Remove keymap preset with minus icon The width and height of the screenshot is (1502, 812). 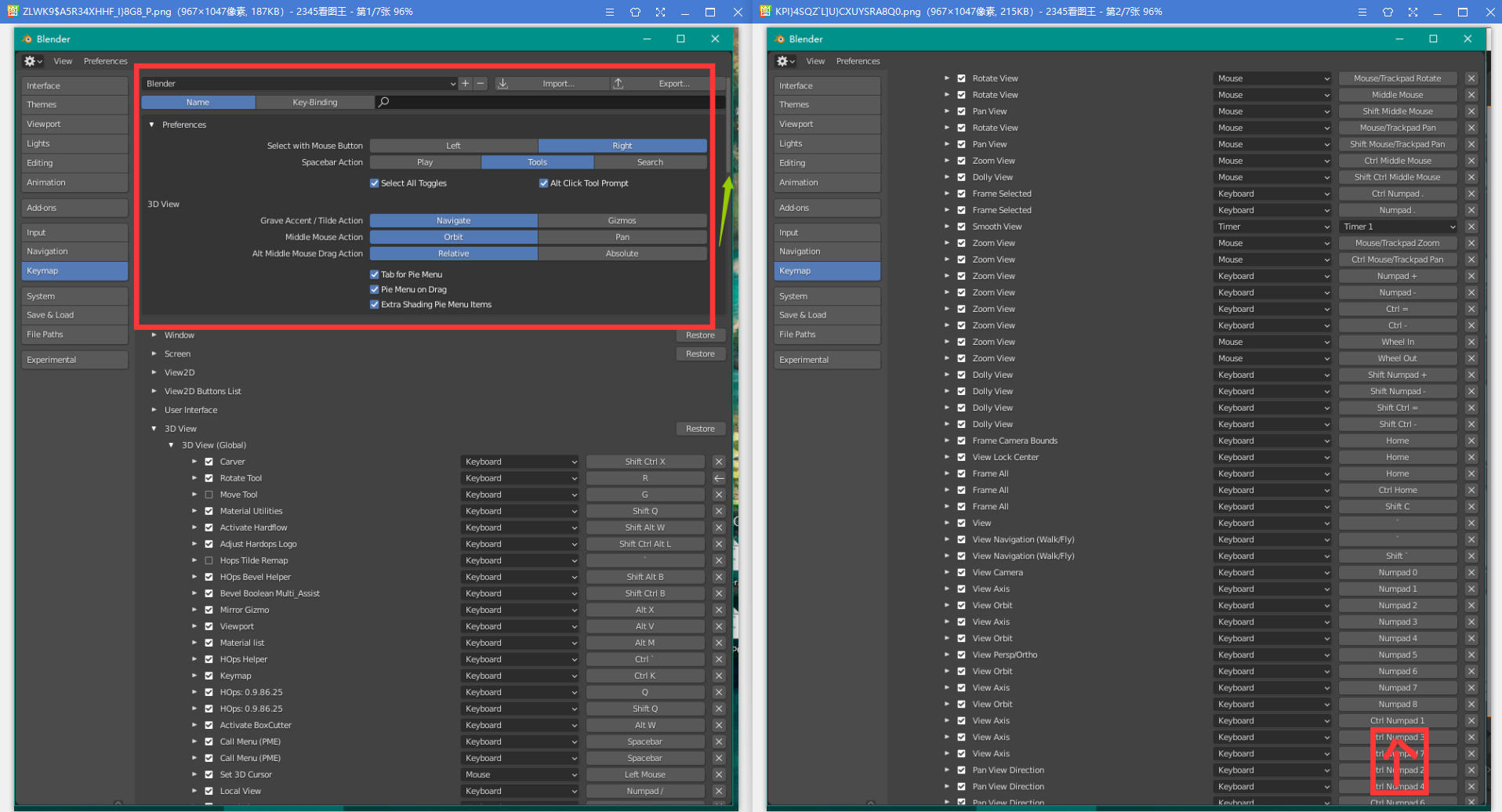[481, 83]
